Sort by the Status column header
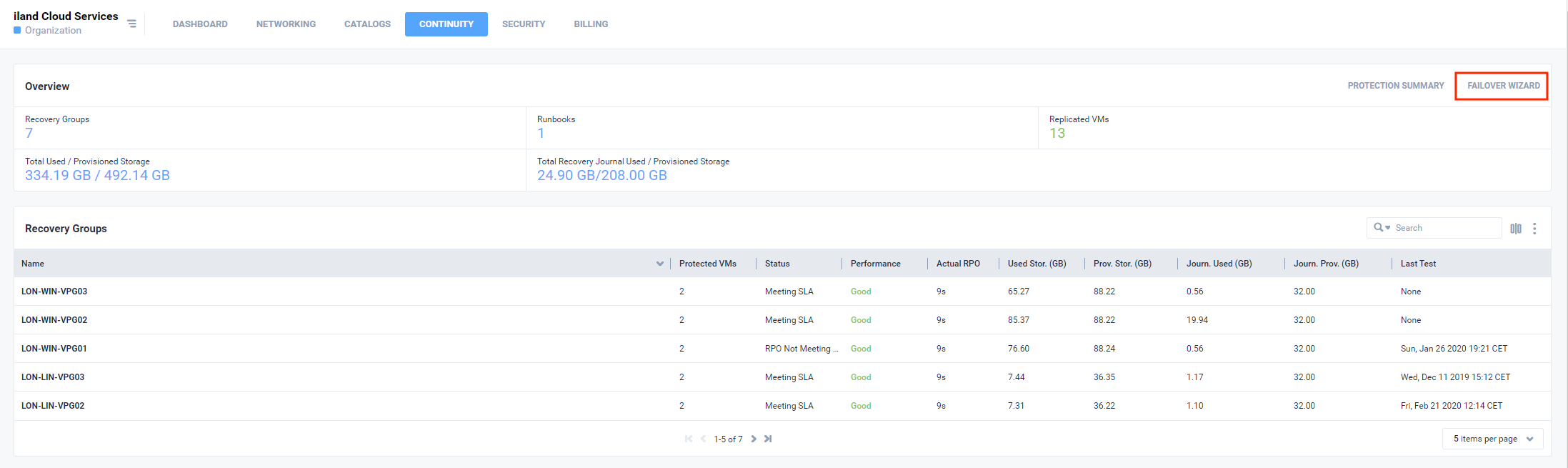The image size is (1568, 468). tap(777, 264)
